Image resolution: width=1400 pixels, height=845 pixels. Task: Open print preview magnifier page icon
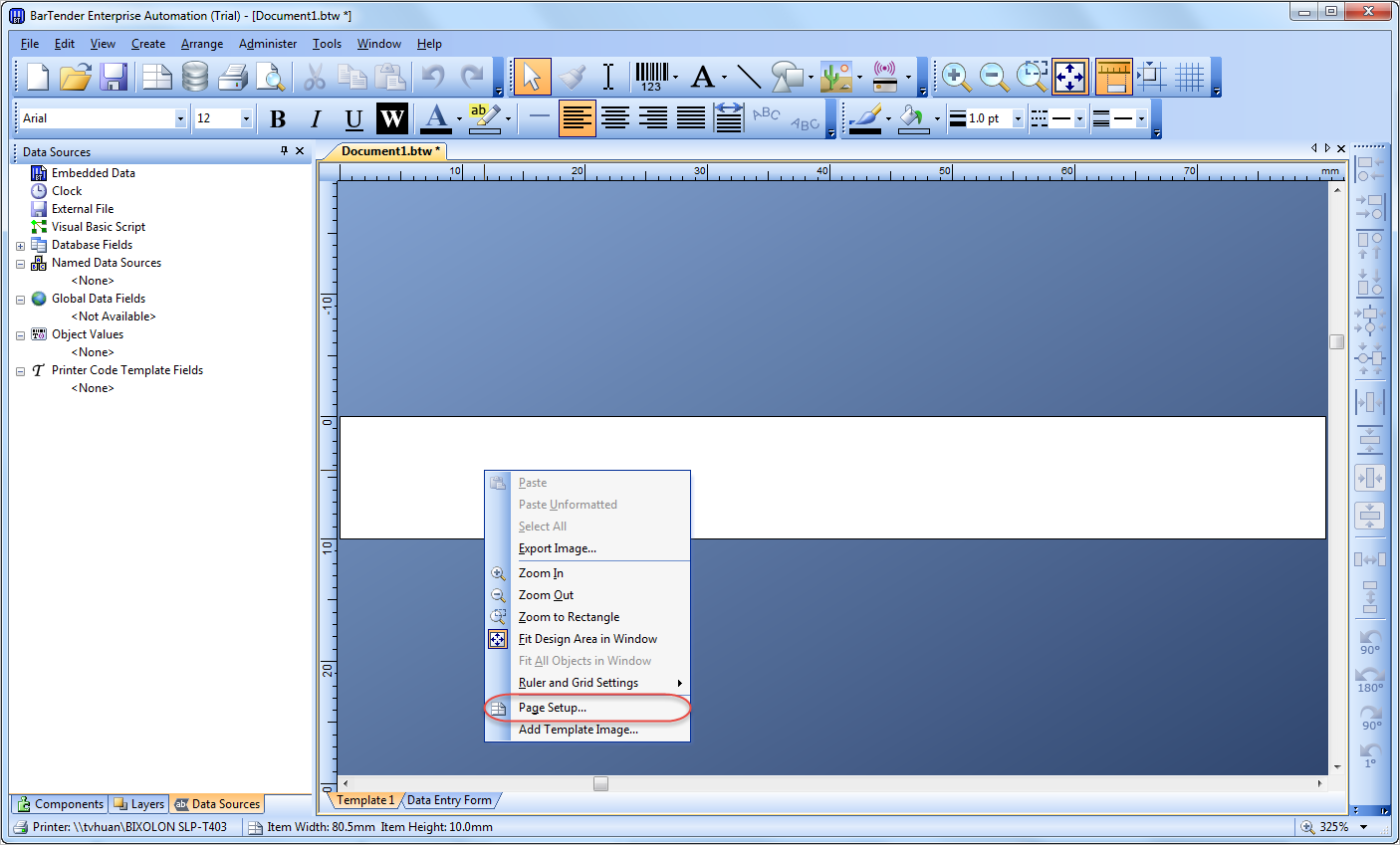click(270, 77)
